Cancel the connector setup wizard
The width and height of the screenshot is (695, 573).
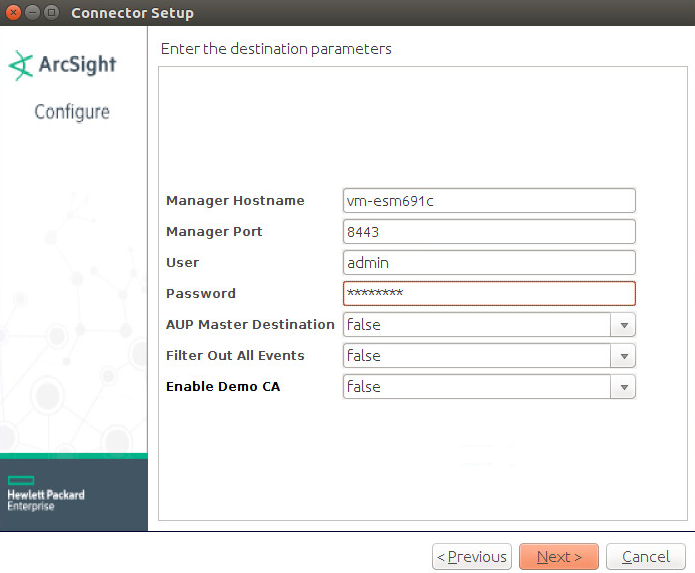coord(645,557)
